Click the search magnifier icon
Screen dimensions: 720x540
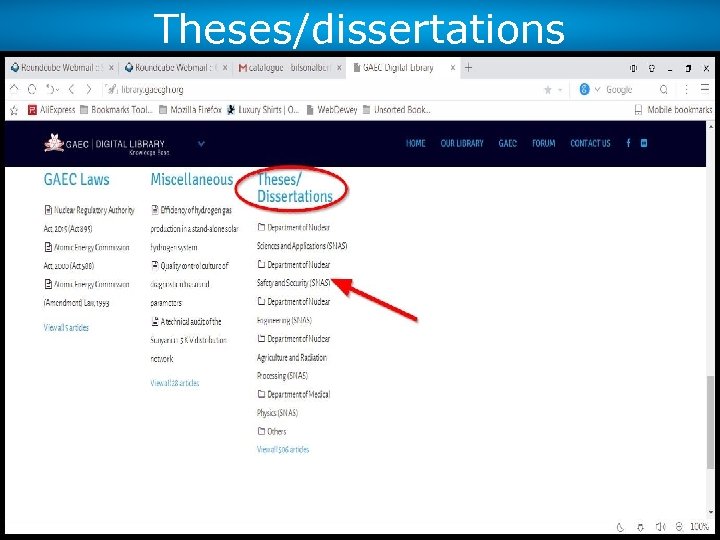664,90
